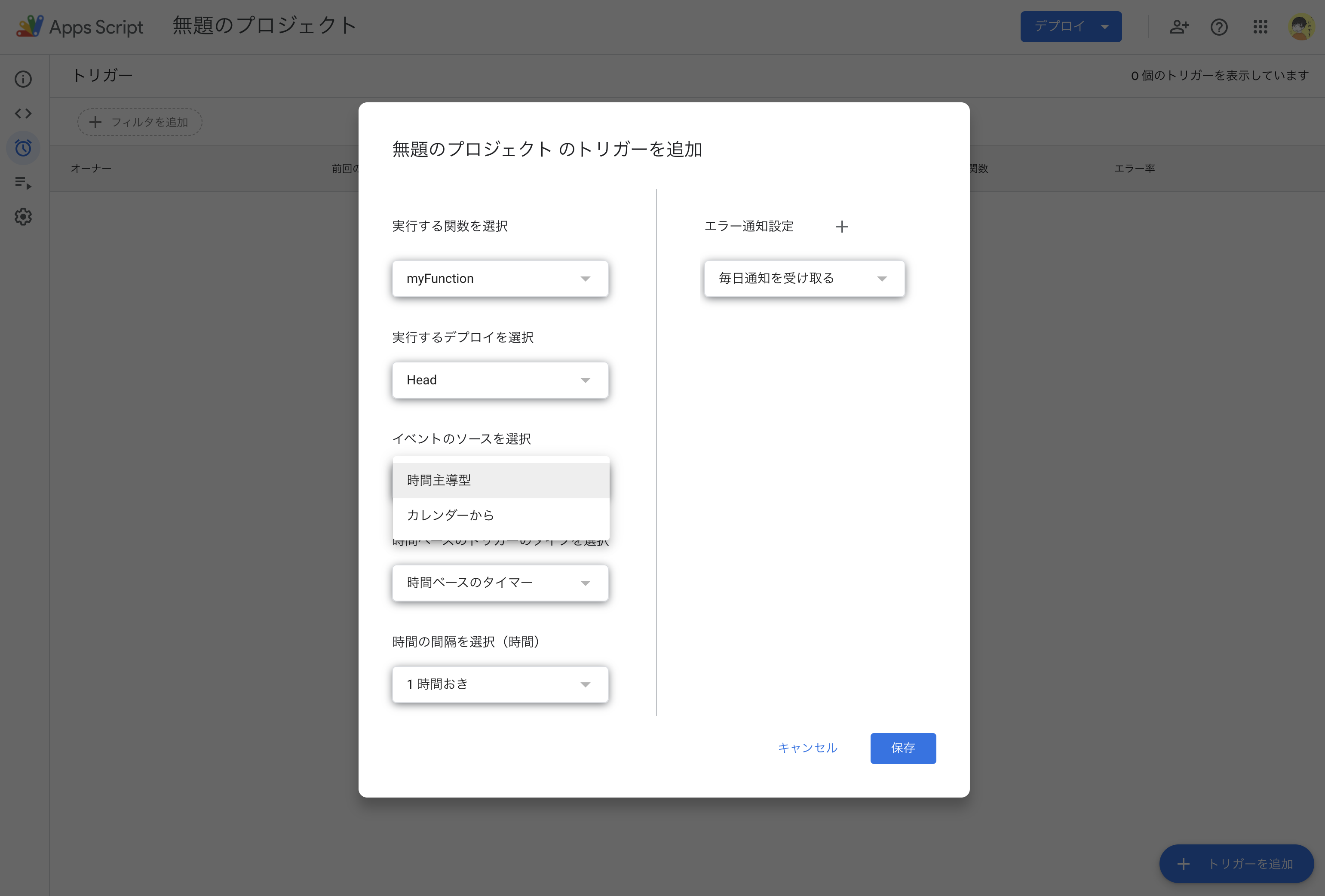The image size is (1325, 896).
Task: Select the Triggers alarm clock icon
Action: 23,148
